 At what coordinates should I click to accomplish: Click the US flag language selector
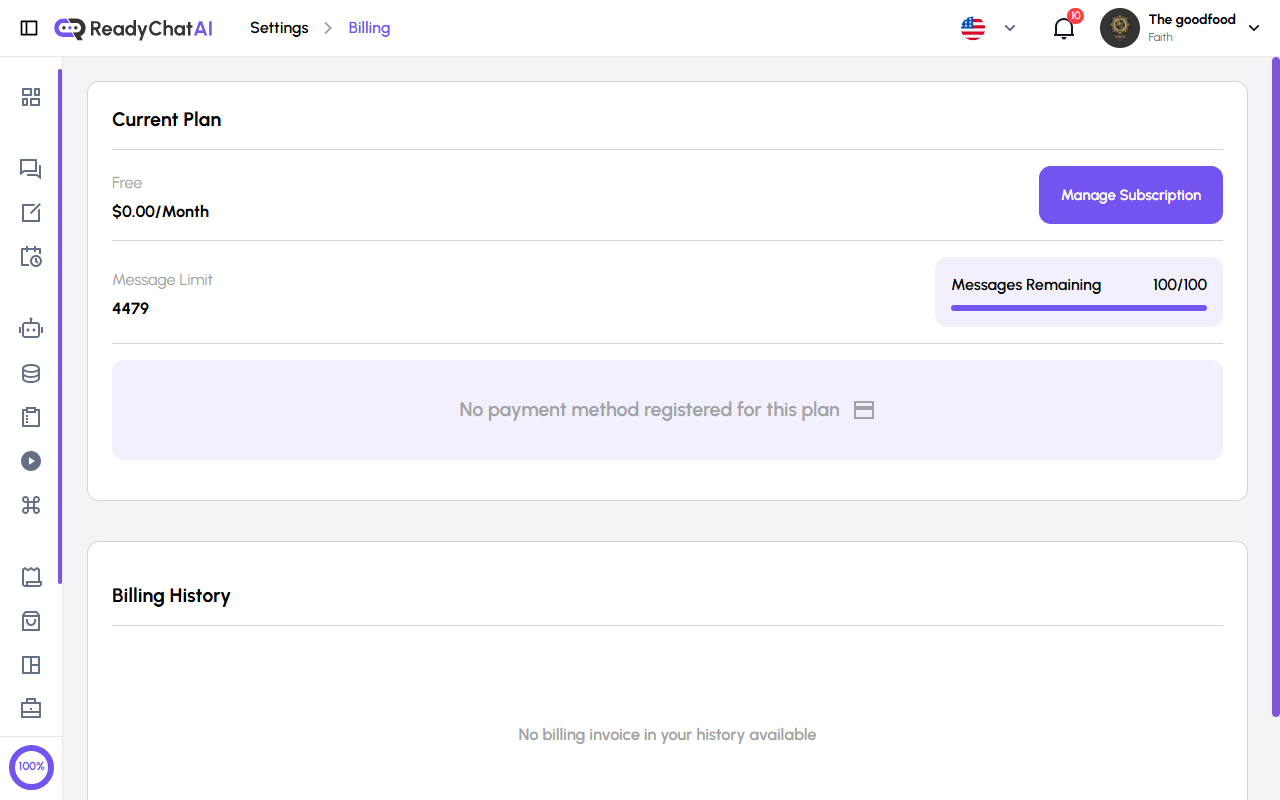pyautogui.click(x=972, y=27)
